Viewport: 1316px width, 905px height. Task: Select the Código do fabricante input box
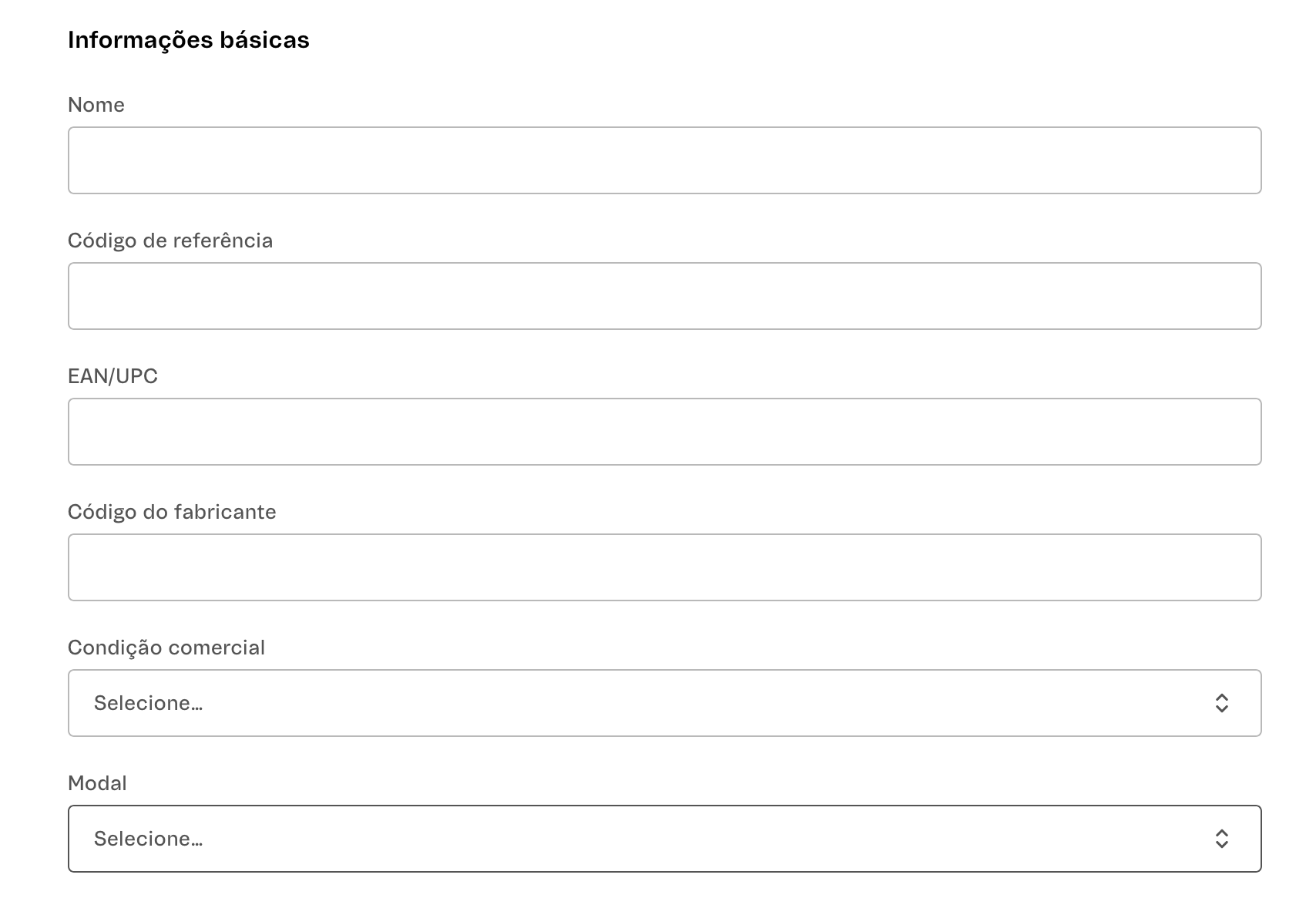click(664, 567)
